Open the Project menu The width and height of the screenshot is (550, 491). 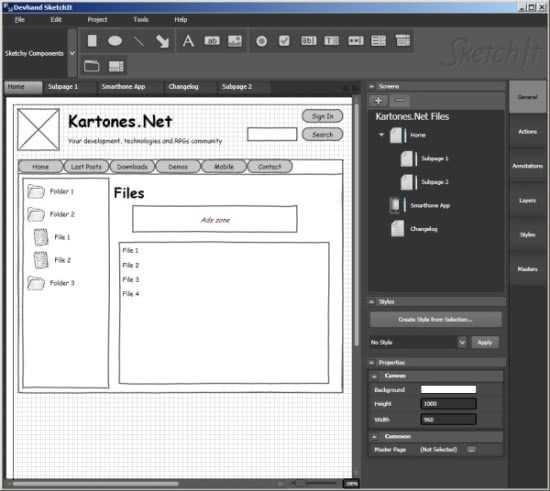point(97,20)
